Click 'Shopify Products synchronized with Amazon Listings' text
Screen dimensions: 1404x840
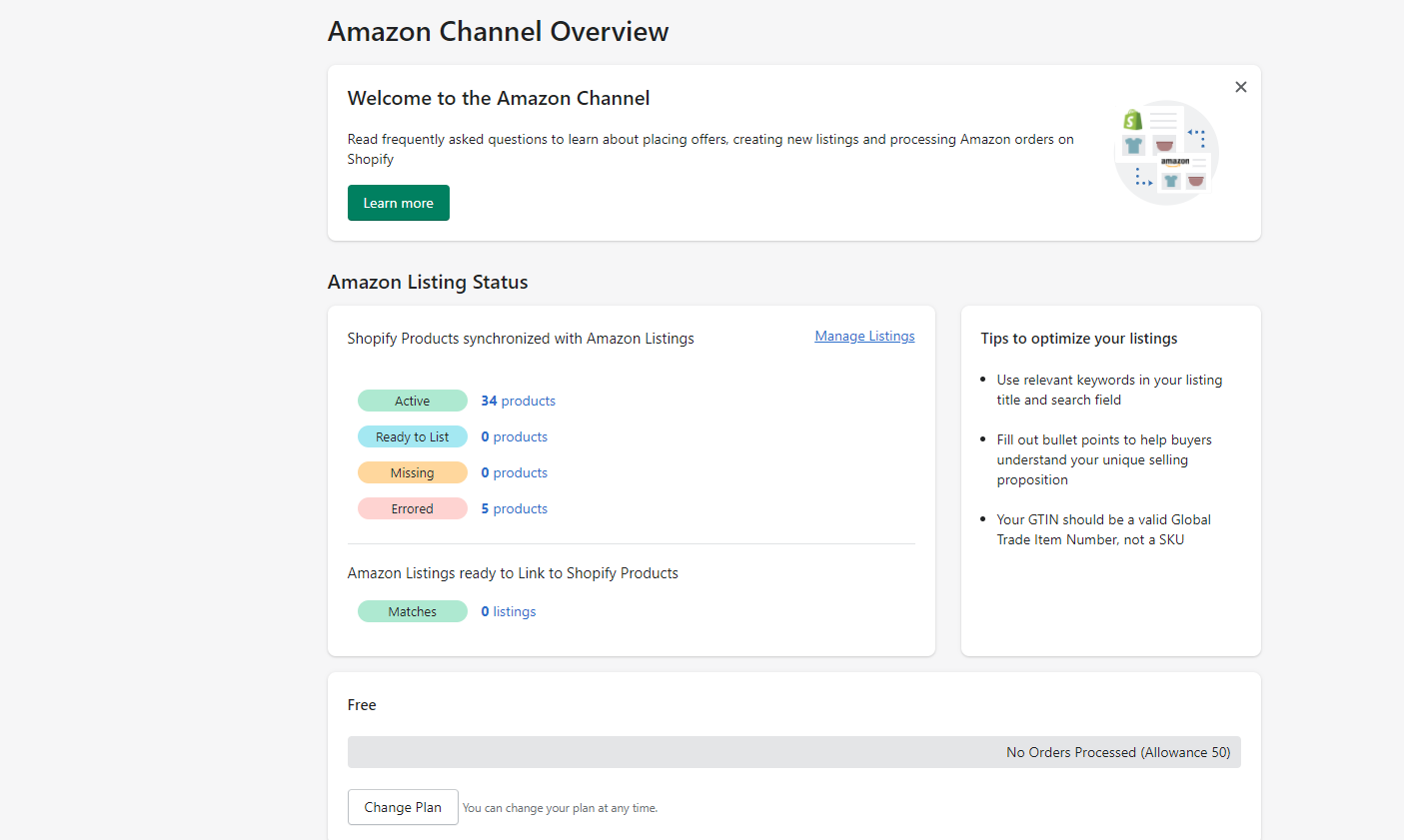(x=521, y=339)
